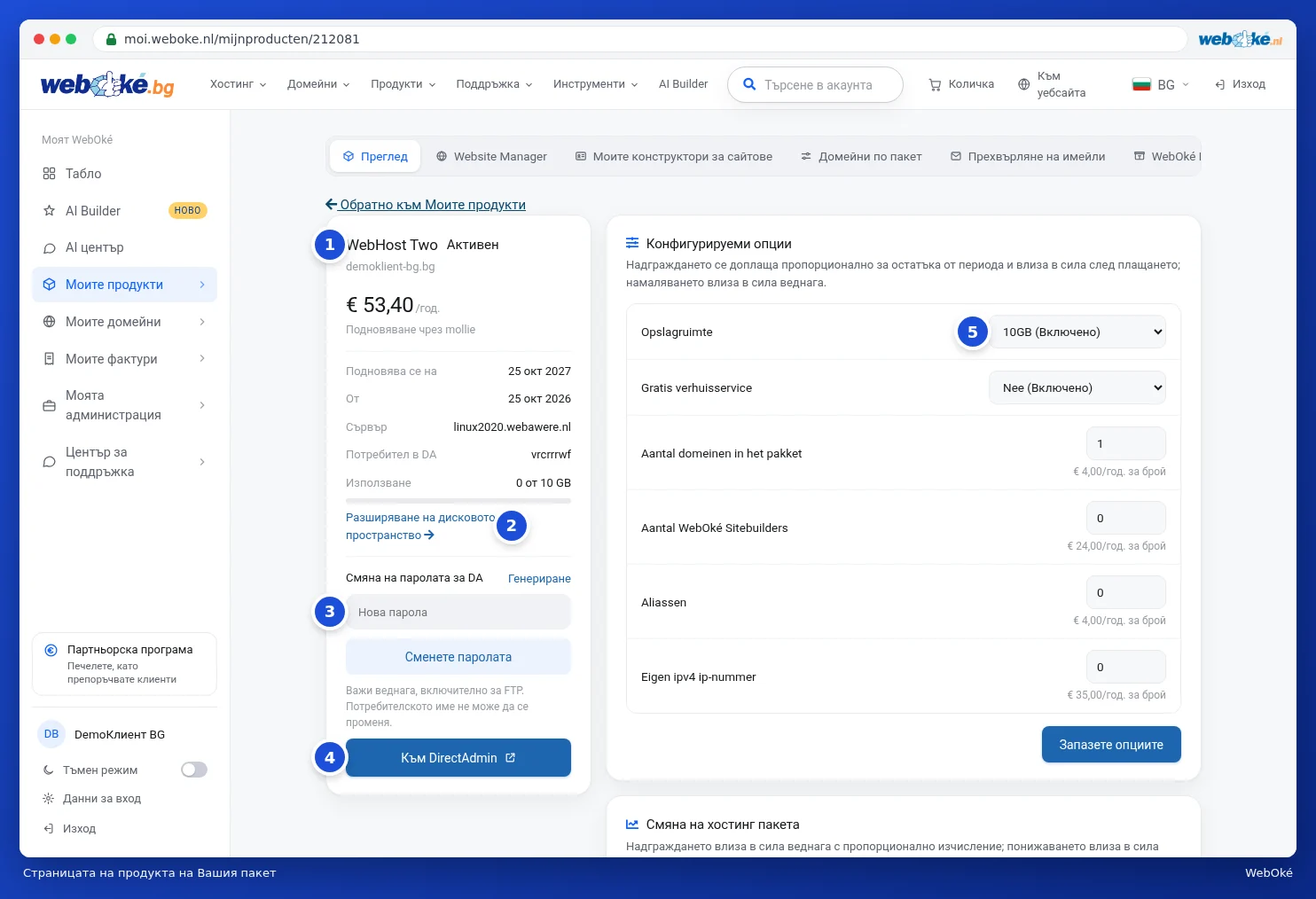
Task: Click the Център за поддръжка icon
Action: (49, 462)
